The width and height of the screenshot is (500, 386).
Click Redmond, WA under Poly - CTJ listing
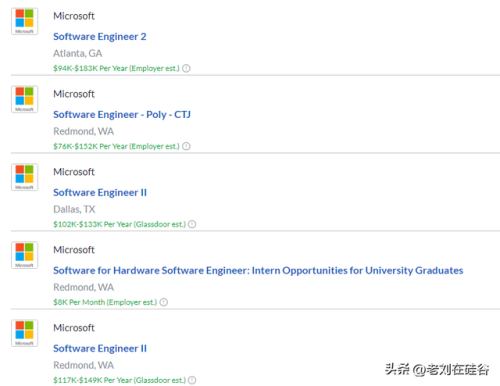coord(84,131)
